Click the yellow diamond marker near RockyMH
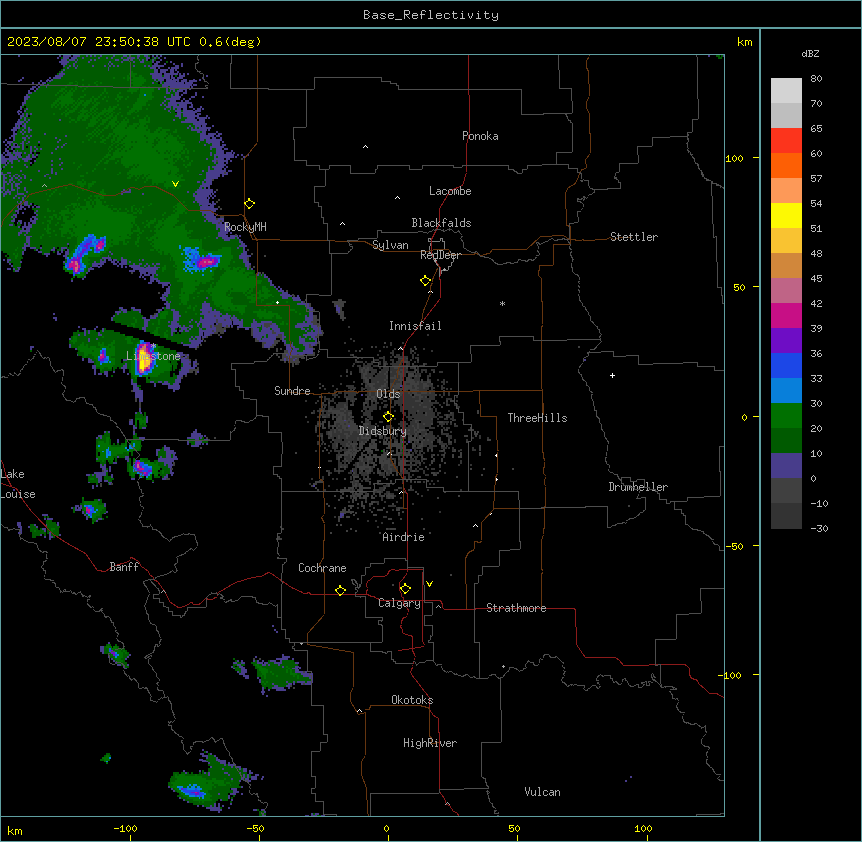The image size is (862, 842). click(250, 204)
